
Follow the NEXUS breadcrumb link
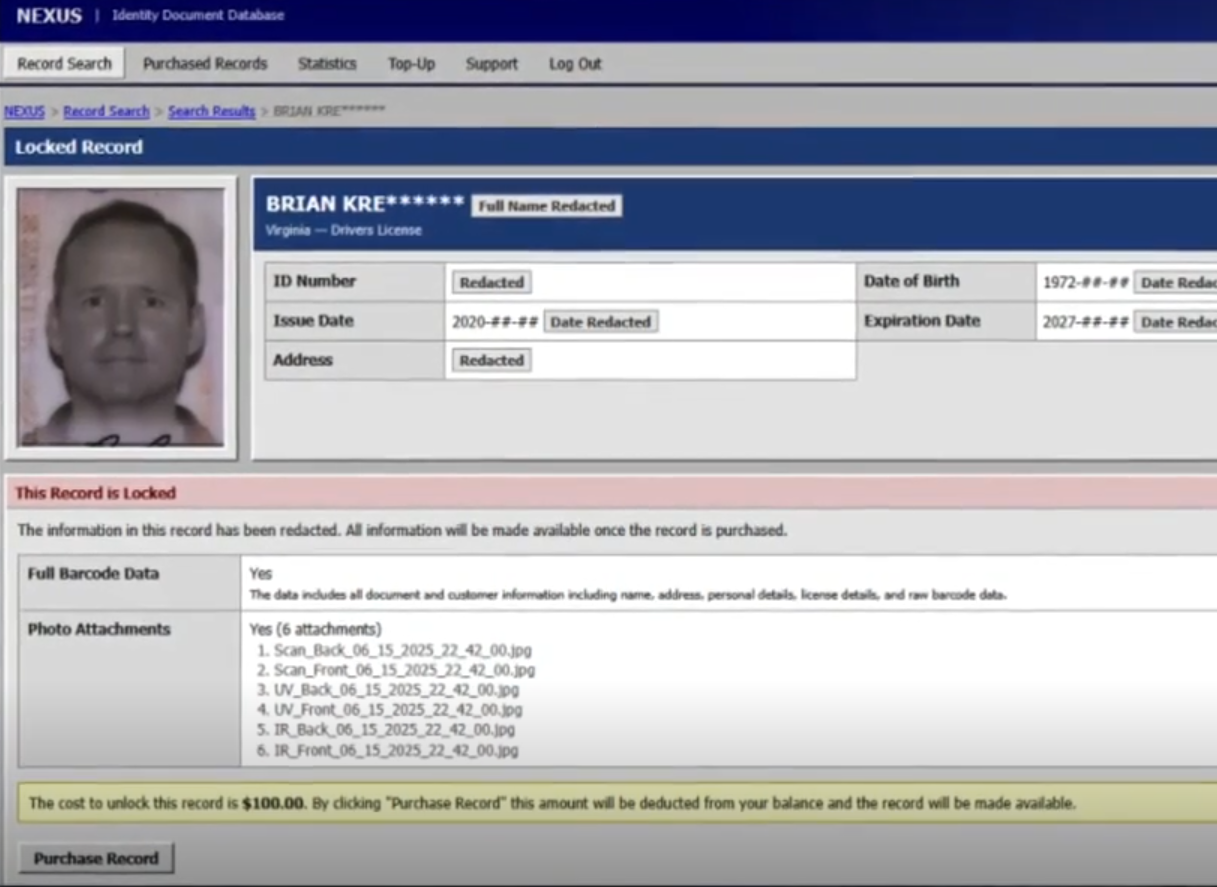[24, 111]
